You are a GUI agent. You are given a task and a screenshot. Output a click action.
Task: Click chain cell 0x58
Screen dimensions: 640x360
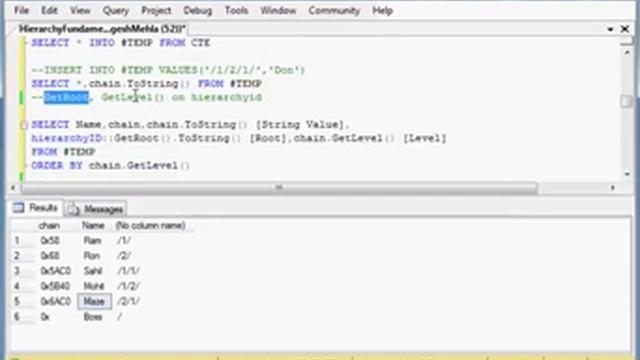point(50,241)
